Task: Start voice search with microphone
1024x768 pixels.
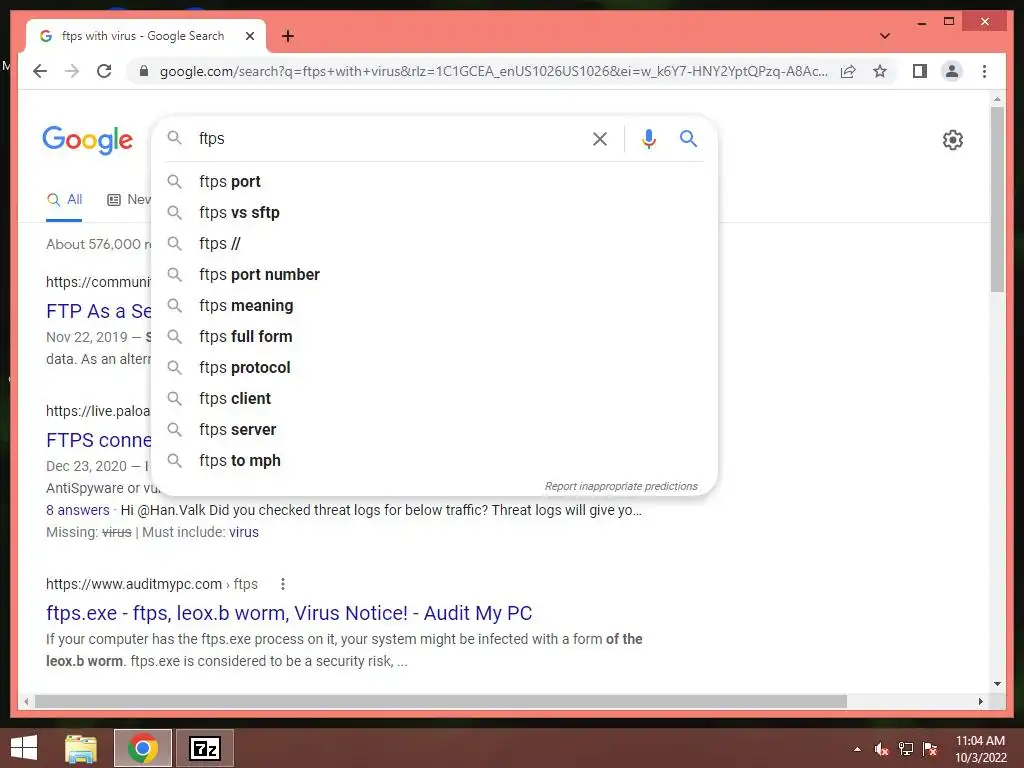Action: [648, 138]
